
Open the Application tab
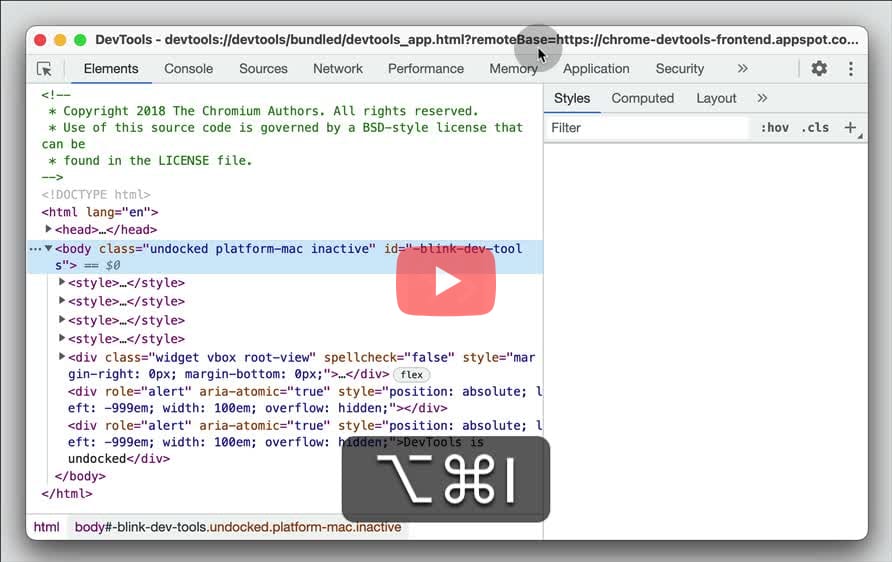596,69
